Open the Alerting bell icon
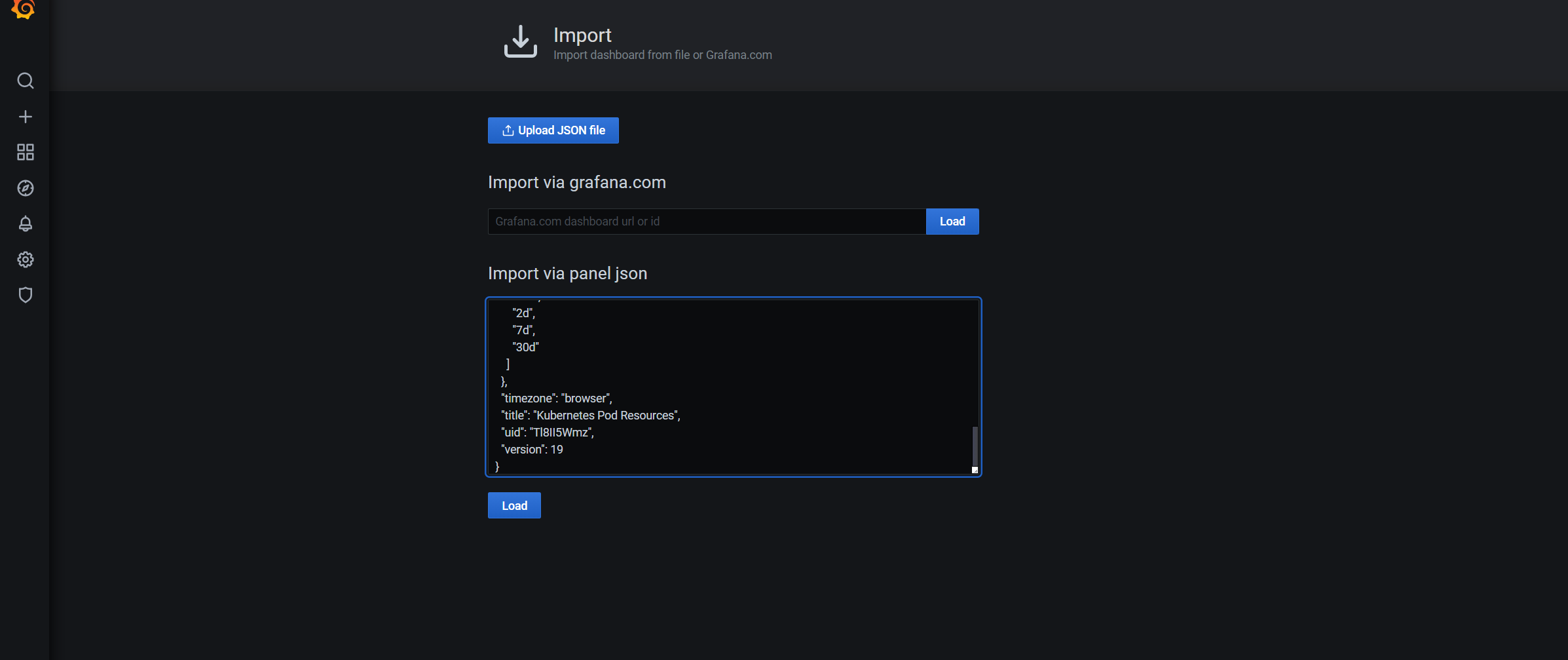 pyautogui.click(x=25, y=223)
